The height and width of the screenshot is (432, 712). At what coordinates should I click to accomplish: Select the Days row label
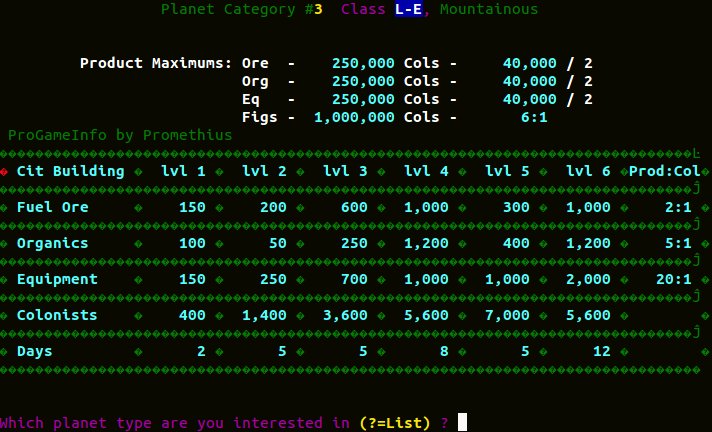34,351
